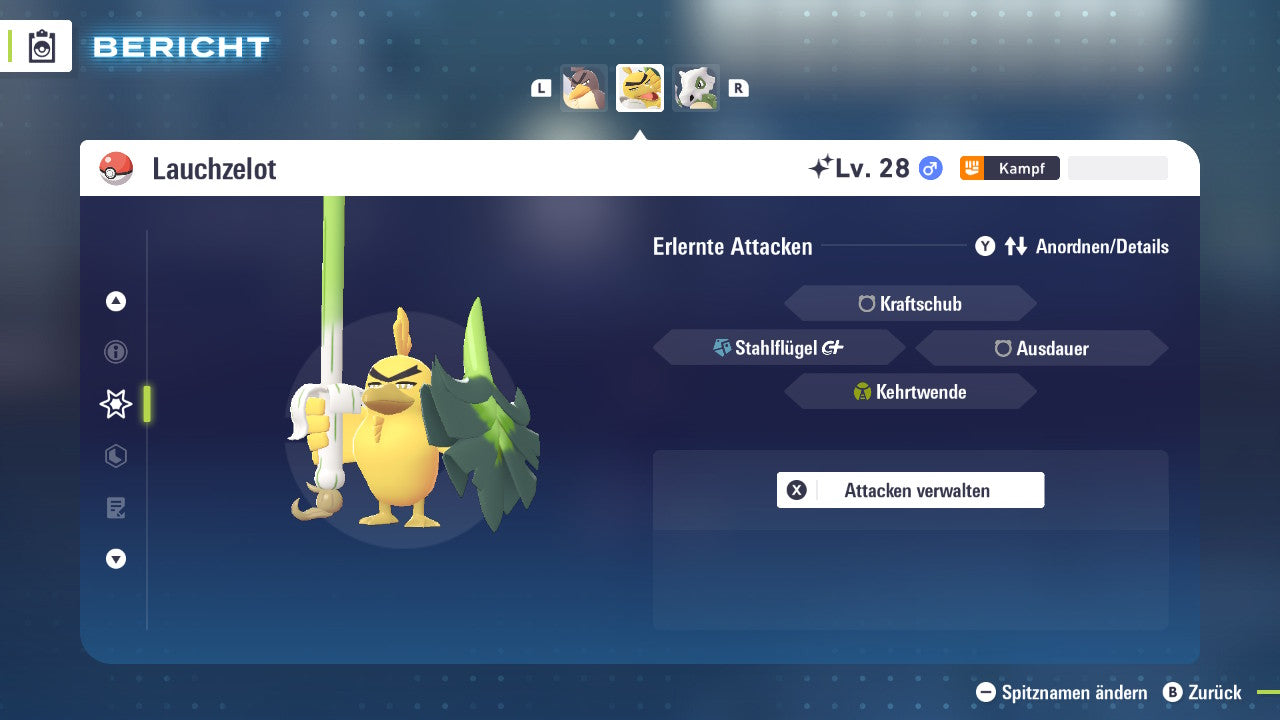Switch to next Pokémon with R button

tap(738, 88)
